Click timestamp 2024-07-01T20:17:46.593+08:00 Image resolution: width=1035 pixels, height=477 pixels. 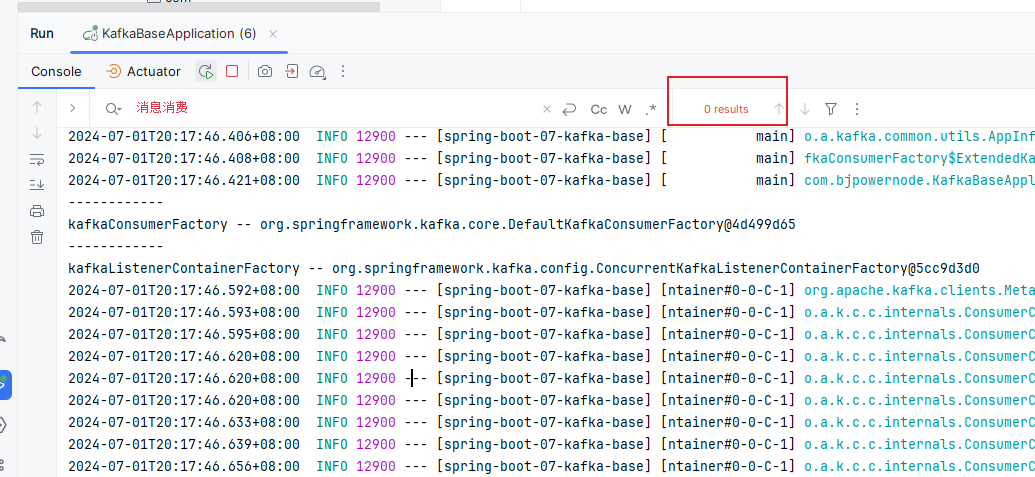(x=184, y=312)
